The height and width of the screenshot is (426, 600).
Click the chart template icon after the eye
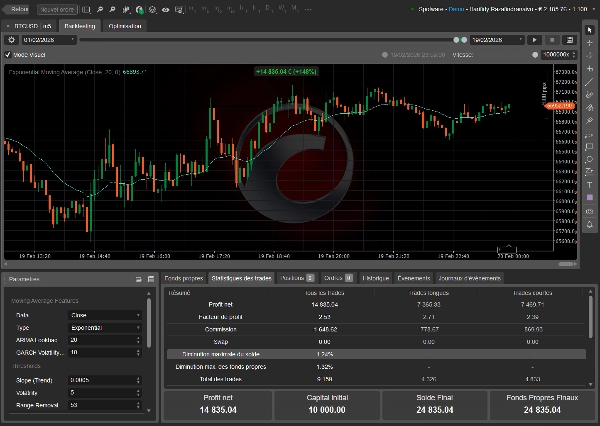(179, 9)
